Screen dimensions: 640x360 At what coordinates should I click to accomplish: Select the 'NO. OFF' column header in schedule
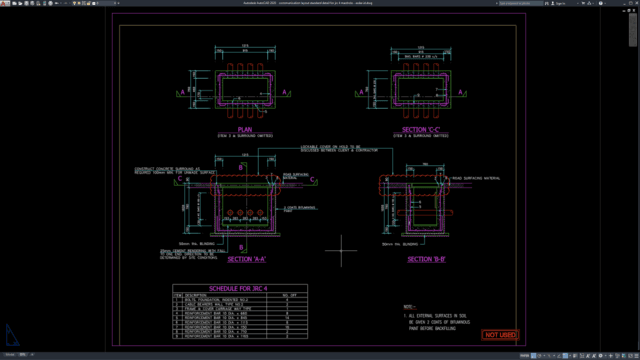[289, 295]
